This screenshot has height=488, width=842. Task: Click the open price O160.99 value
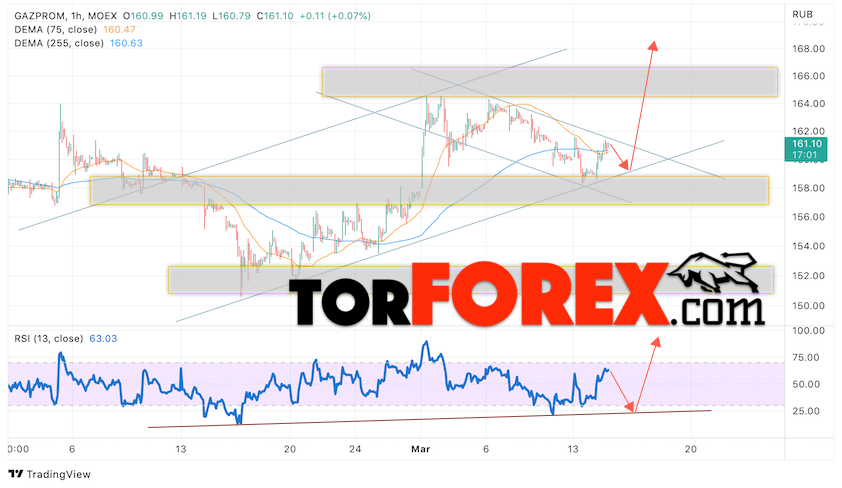(143, 16)
